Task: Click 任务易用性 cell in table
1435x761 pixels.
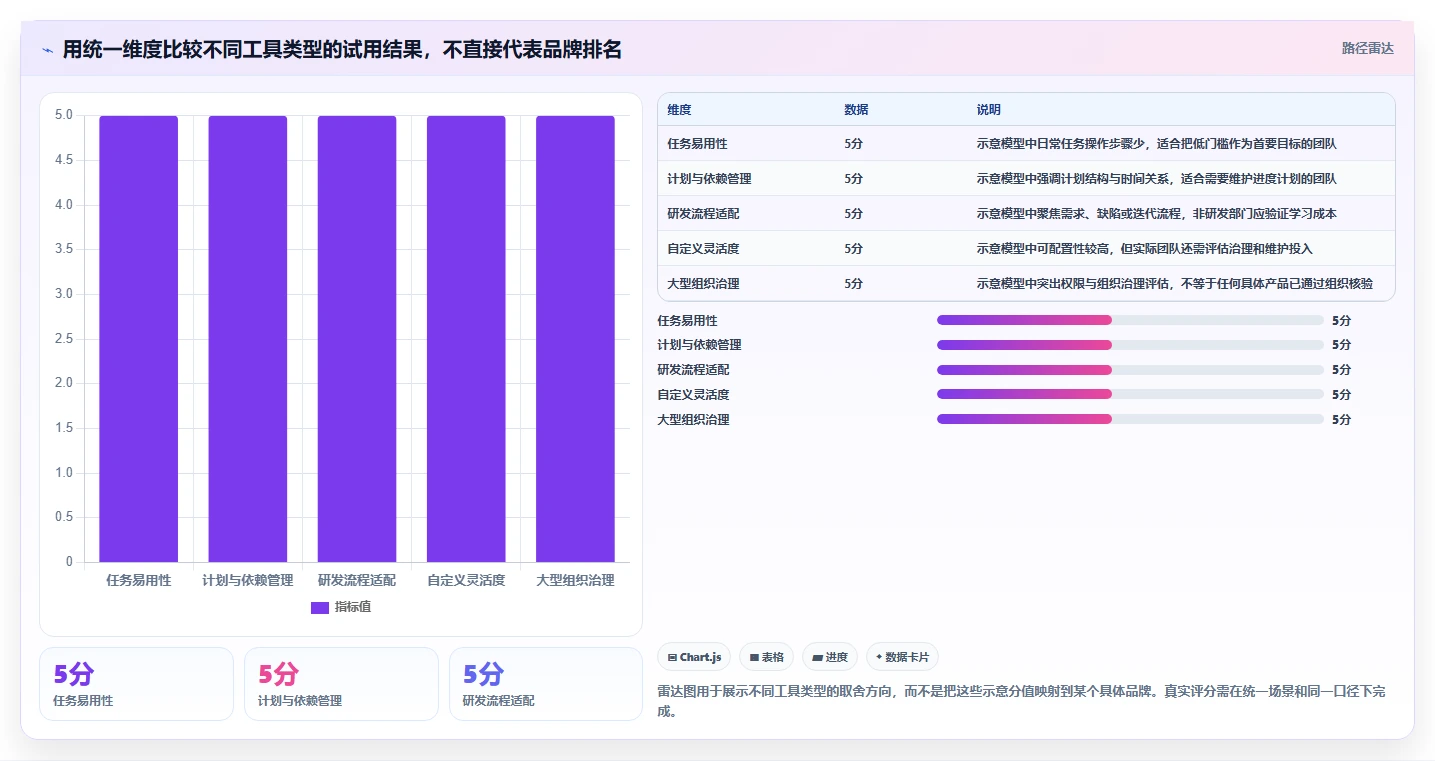Action: pos(697,144)
